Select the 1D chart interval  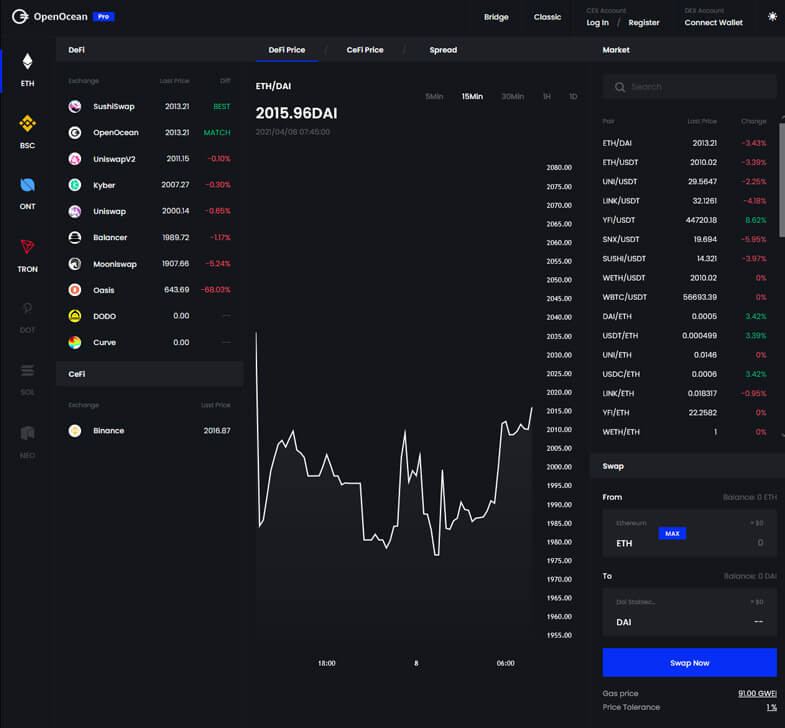point(573,97)
